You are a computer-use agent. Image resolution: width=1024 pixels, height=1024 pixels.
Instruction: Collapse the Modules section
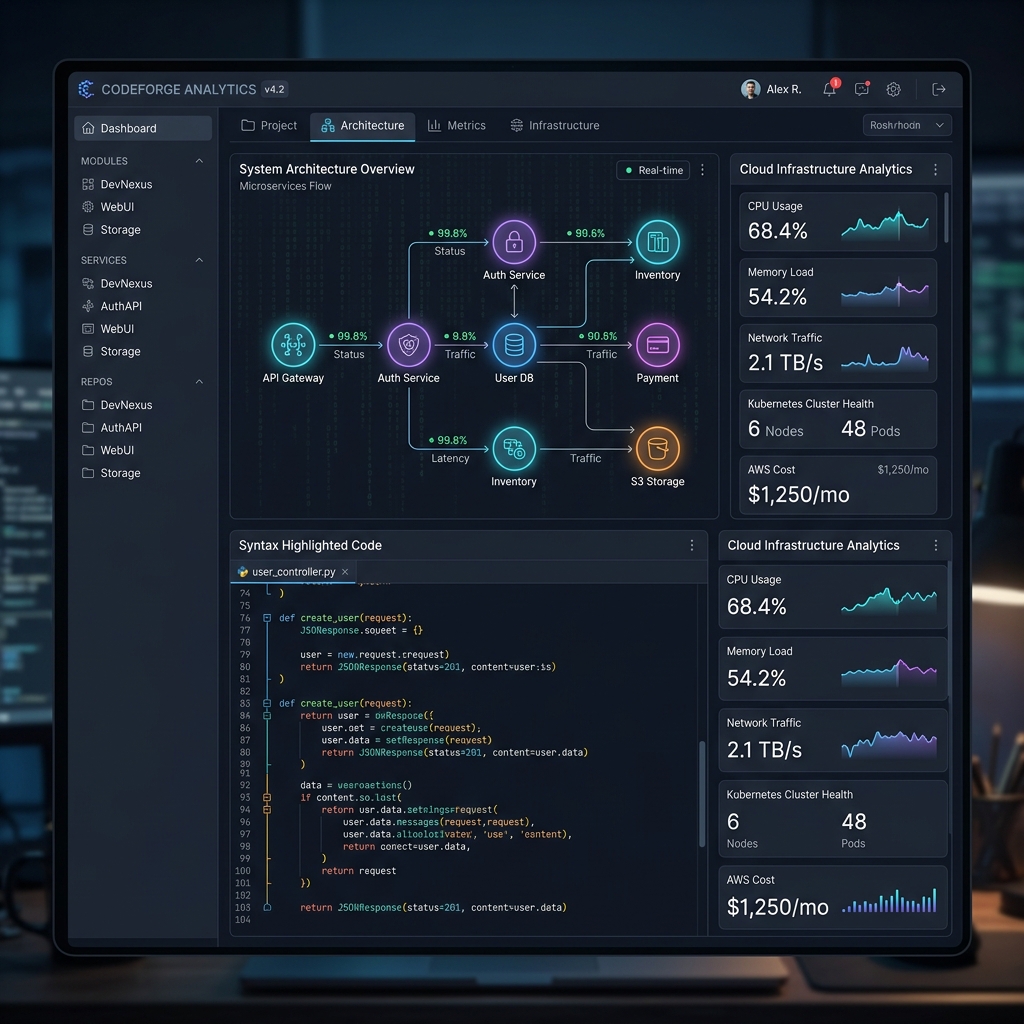(199, 161)
